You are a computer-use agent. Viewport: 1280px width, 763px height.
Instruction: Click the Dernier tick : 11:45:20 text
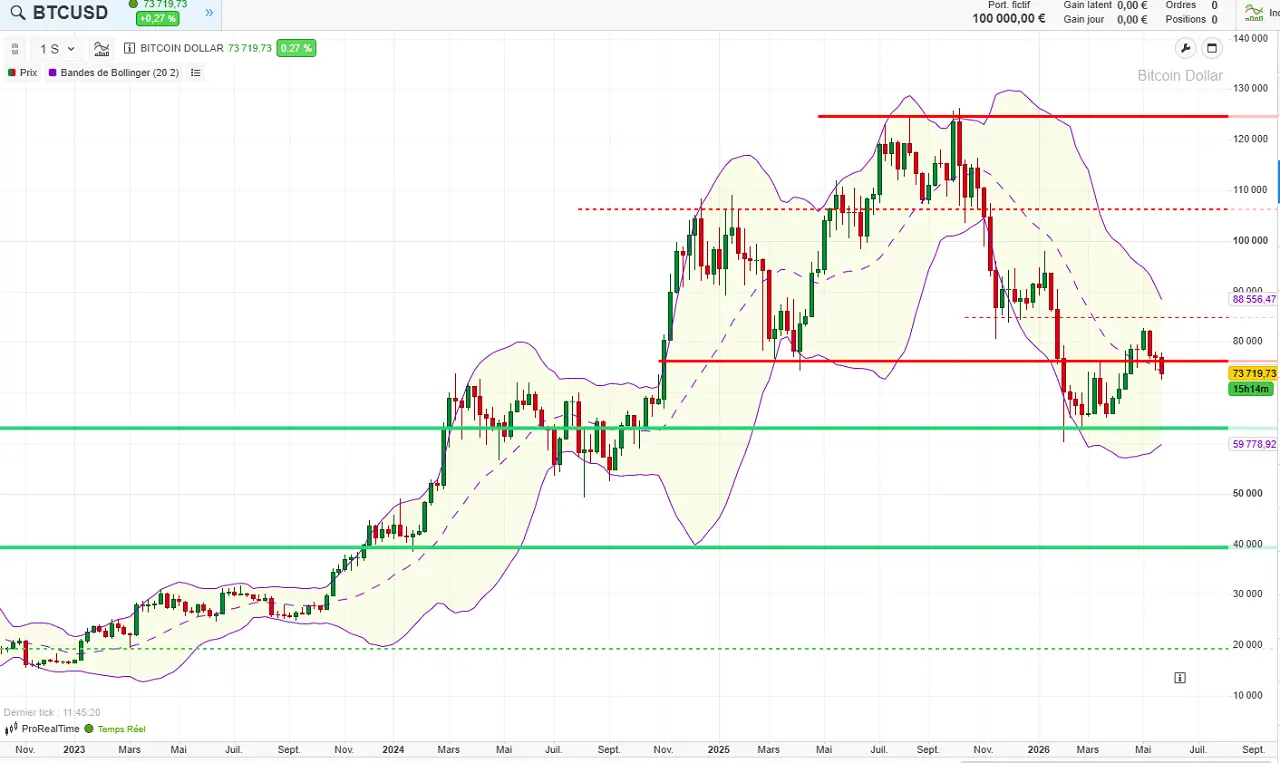52,713
